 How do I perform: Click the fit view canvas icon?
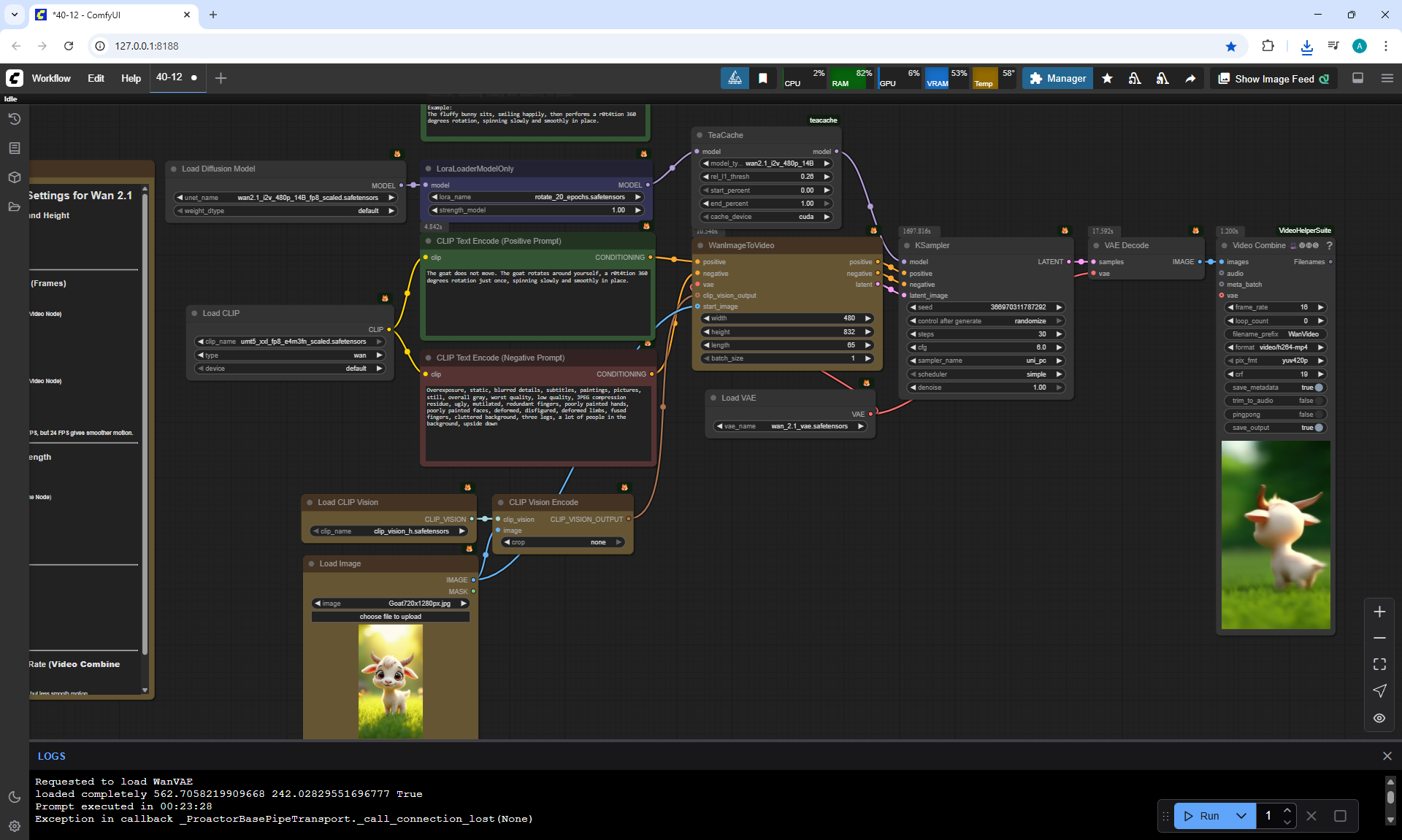1379,664
